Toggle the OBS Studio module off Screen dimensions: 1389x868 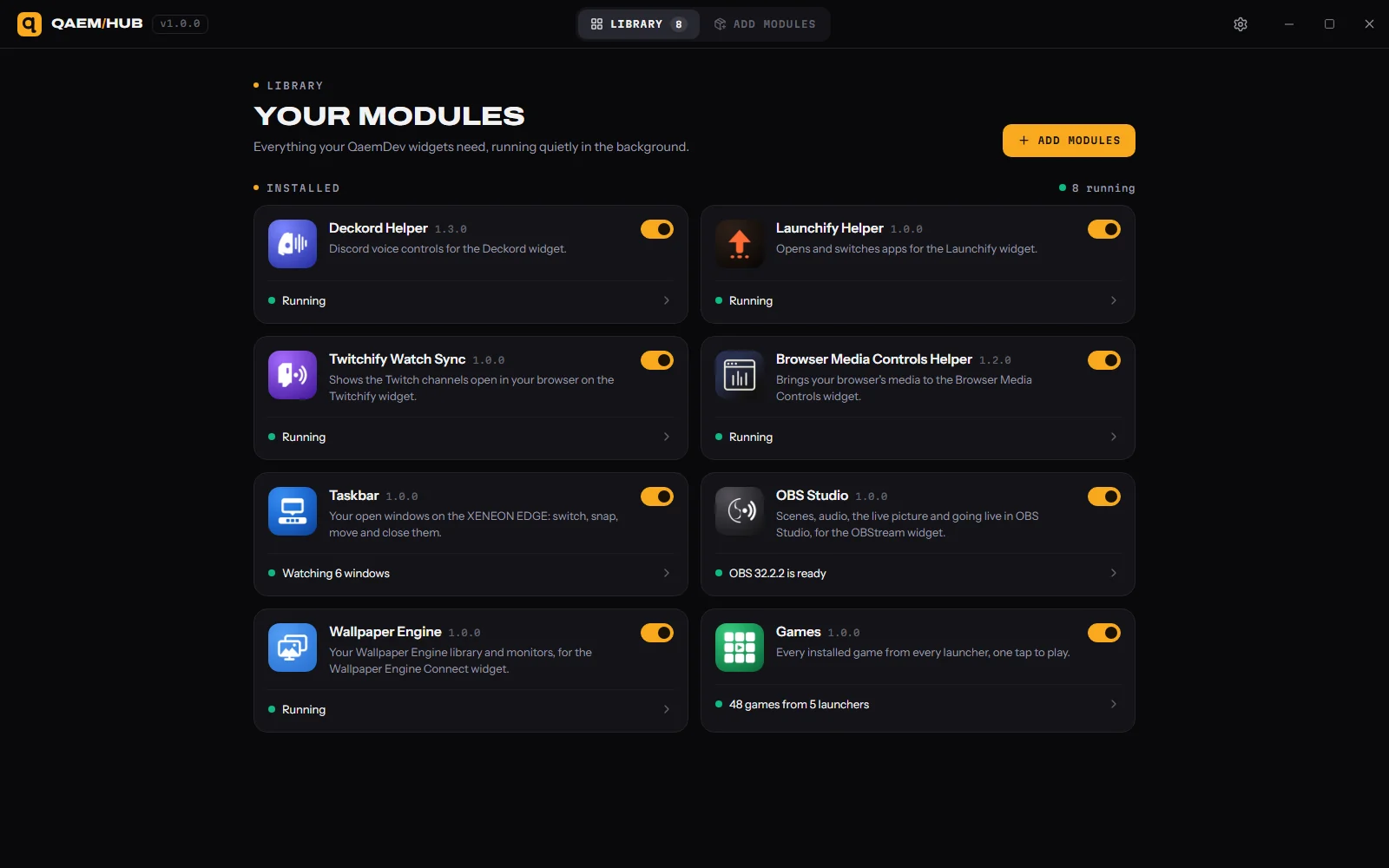(1104, 496)
